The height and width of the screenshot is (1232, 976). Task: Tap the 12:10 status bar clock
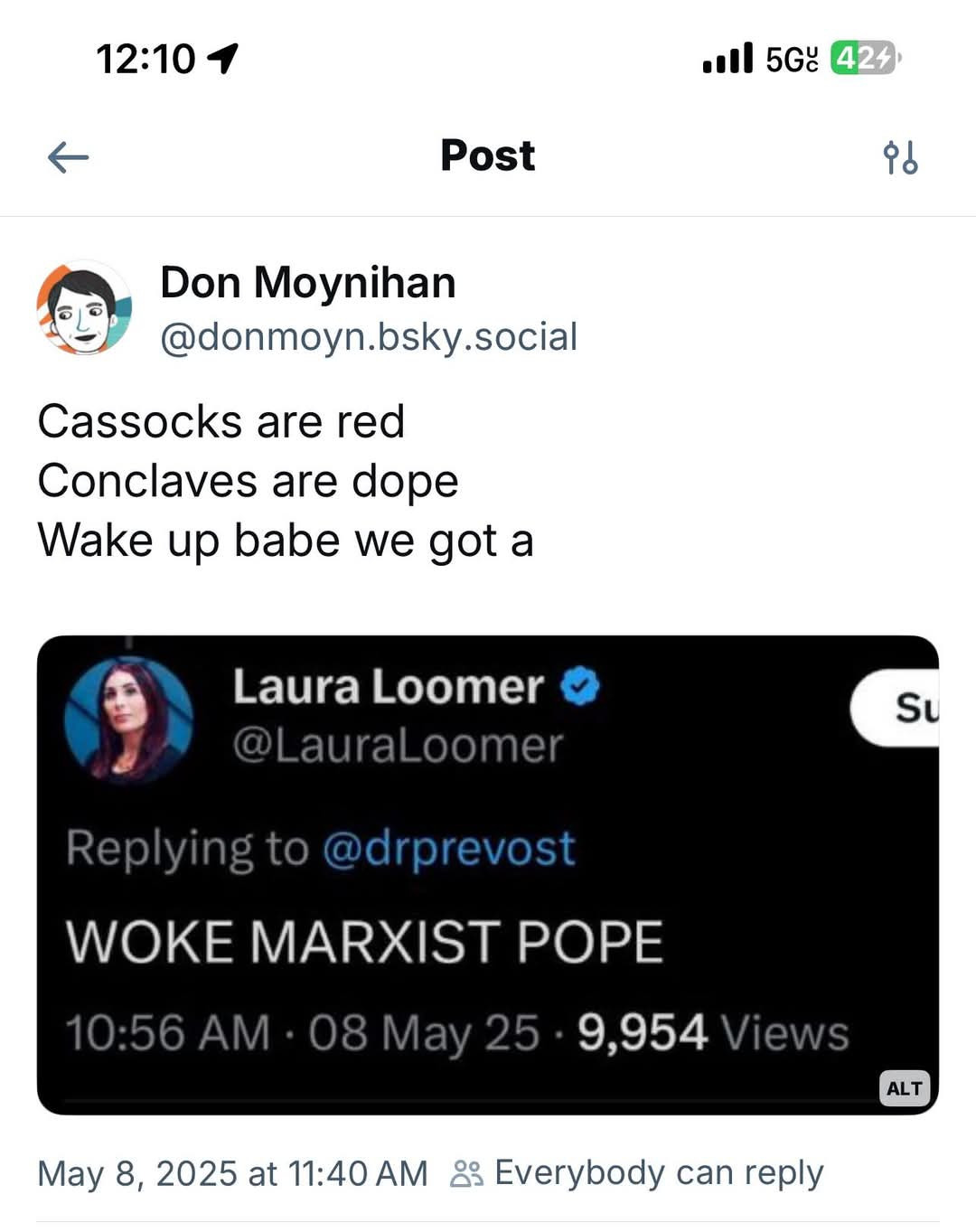(x=145, y=60)
